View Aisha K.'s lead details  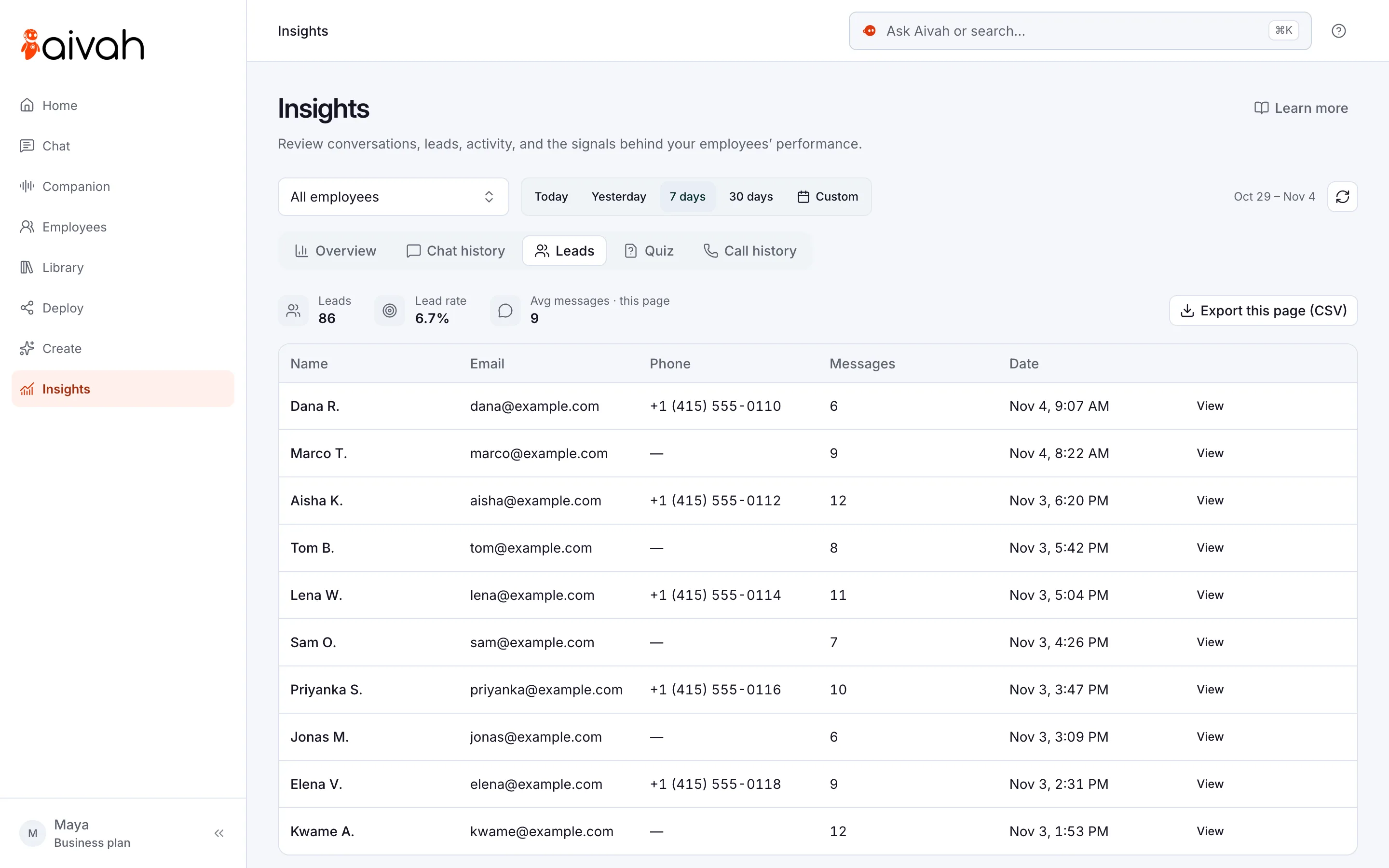point(1210,501)
